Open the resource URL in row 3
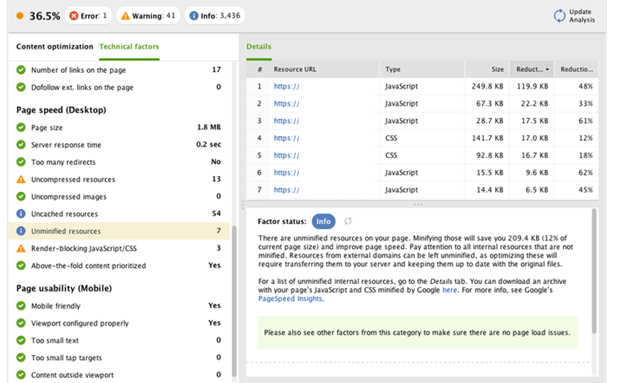Viewport: 618px width, 383px height. pos(287,121)
